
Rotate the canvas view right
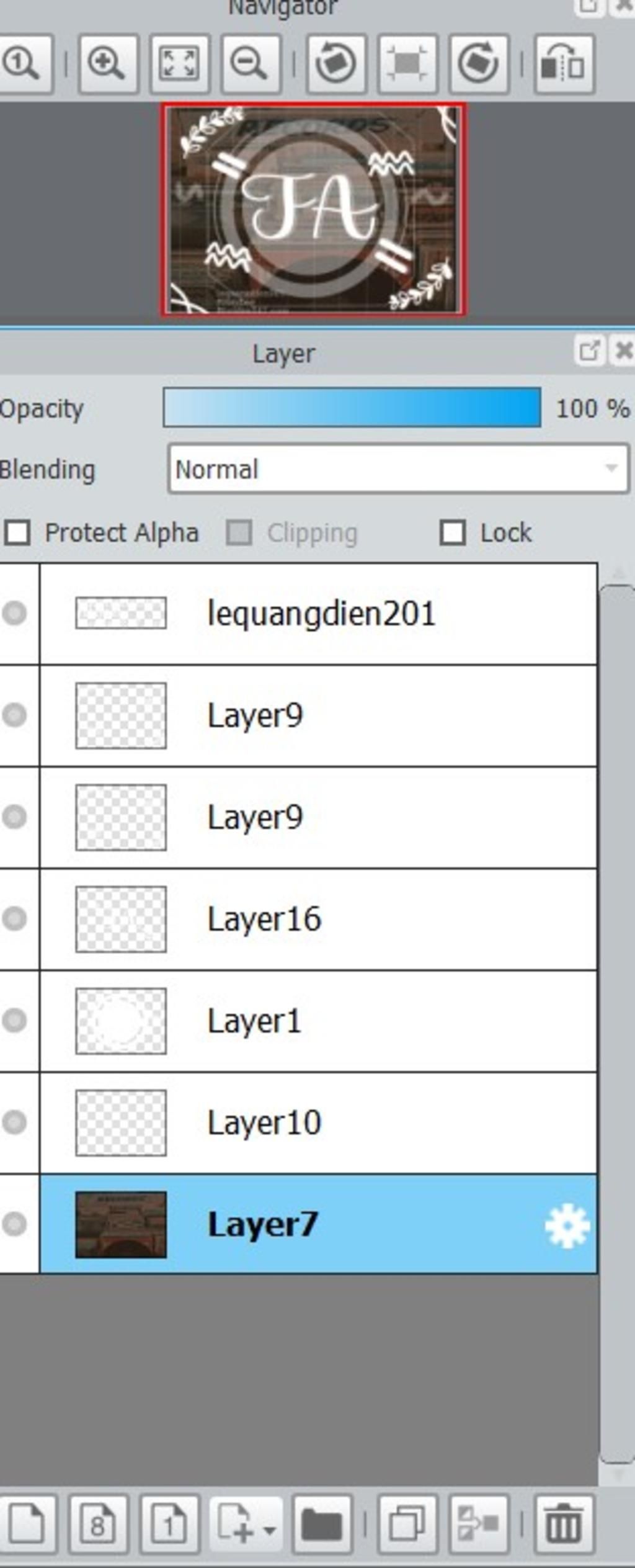(478, 64)
